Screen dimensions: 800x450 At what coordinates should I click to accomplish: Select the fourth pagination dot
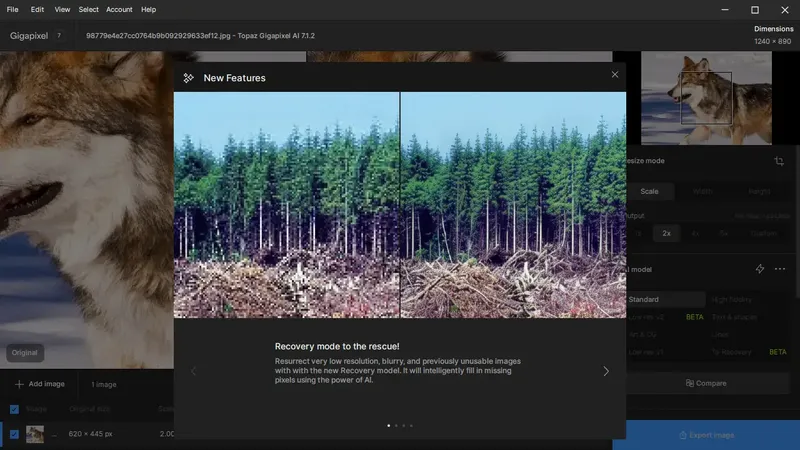coord(411,426)
